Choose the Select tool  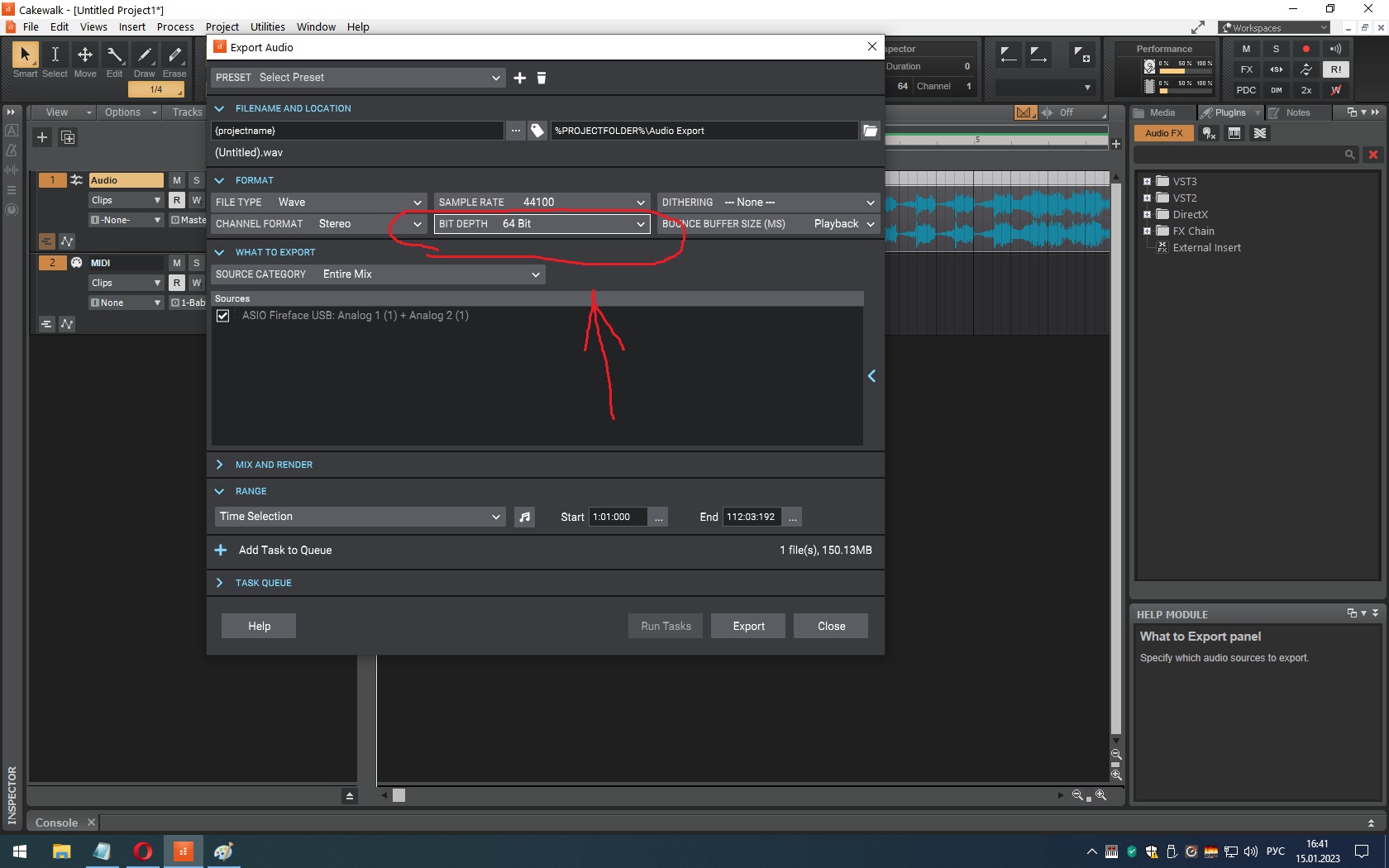click(x=55, y=55)
